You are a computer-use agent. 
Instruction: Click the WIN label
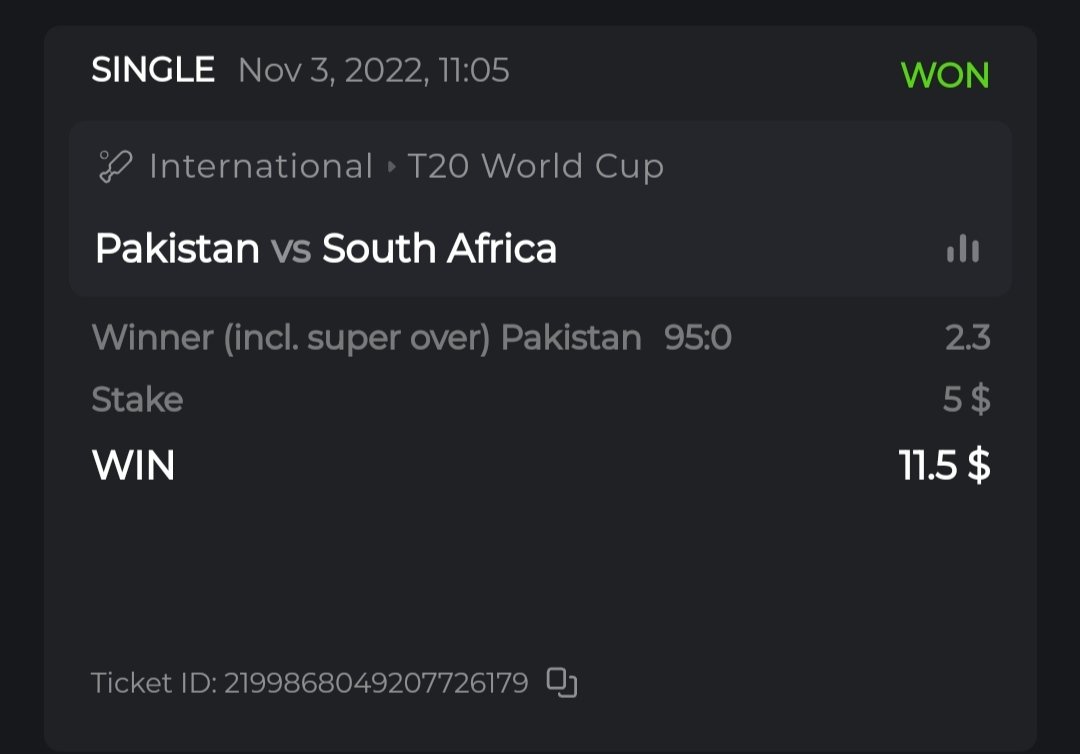coord(133,465)
